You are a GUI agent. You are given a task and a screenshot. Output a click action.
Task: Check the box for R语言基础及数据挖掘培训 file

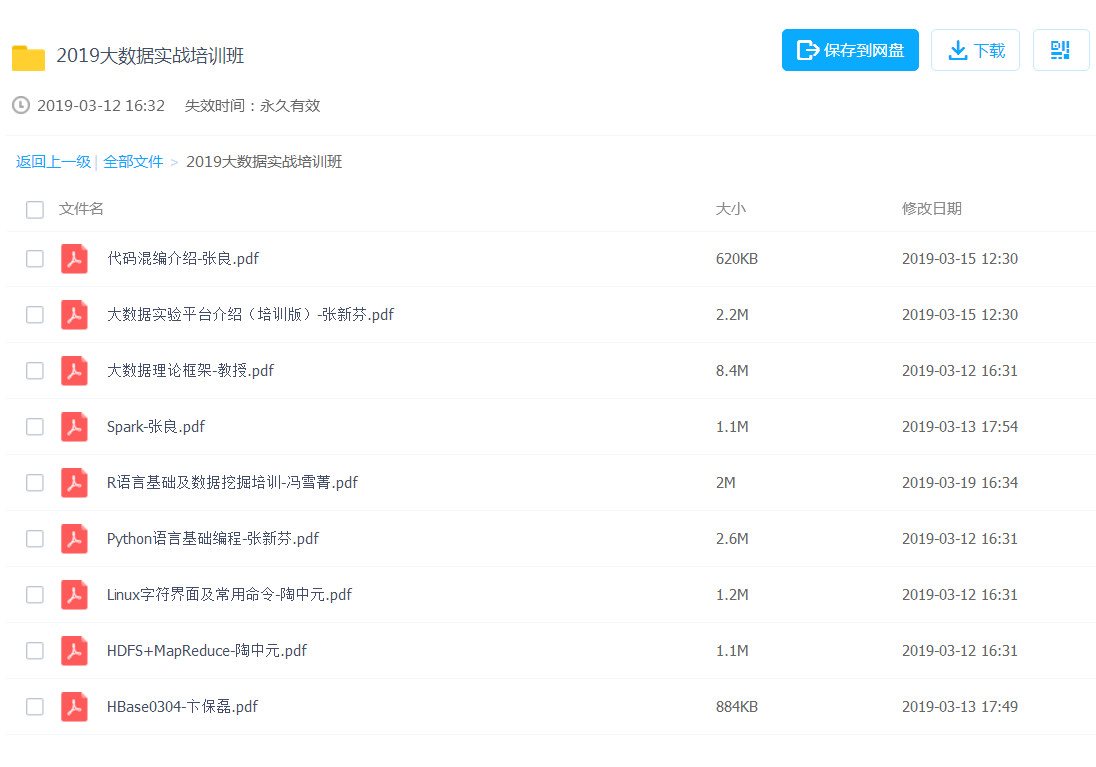tap(35, 483)
